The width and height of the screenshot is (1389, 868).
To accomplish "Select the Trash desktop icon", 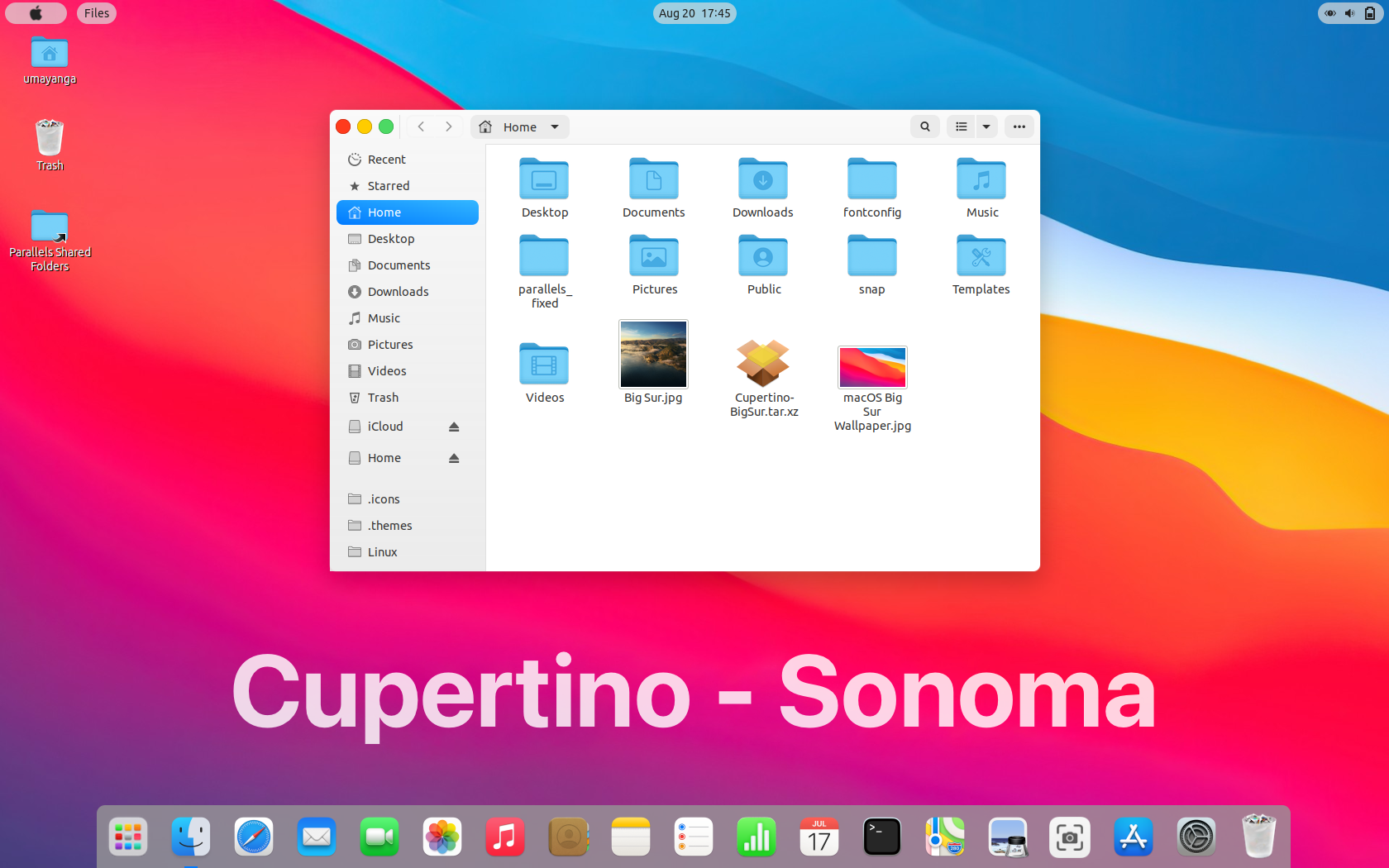I will (x=50, y=145).
